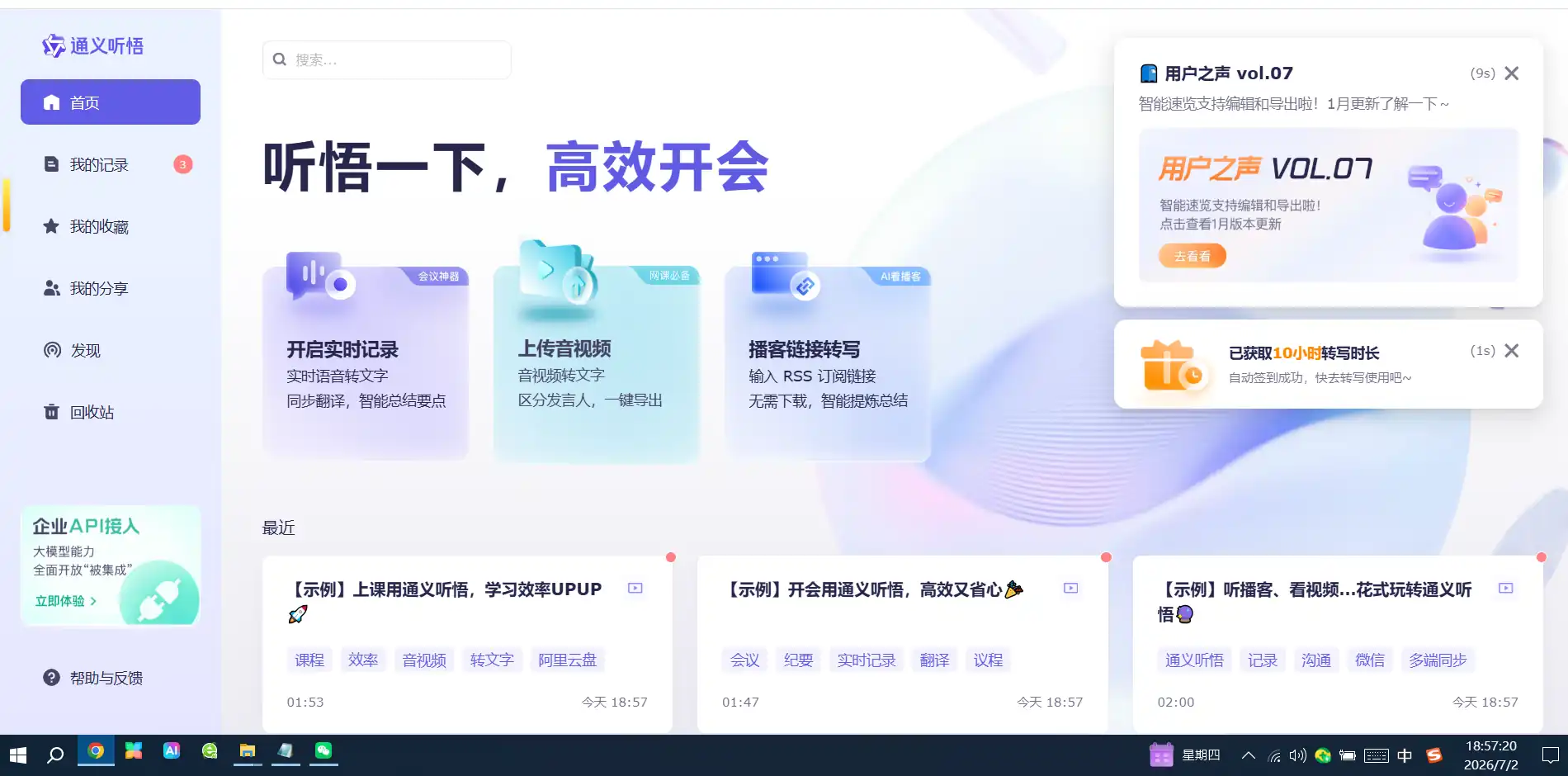
Task: Open the 发现 discover page
Action: tap(111, 350)
